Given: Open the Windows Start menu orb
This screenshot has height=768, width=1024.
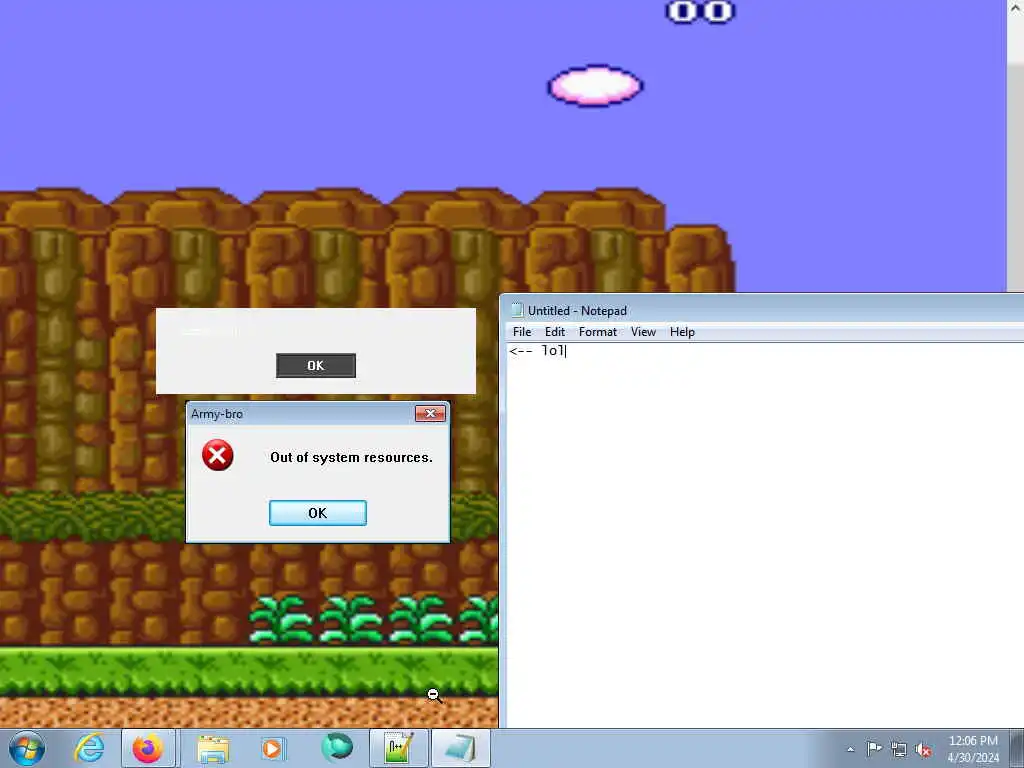Looking at the screenshot, I should (x=27, y=748).
